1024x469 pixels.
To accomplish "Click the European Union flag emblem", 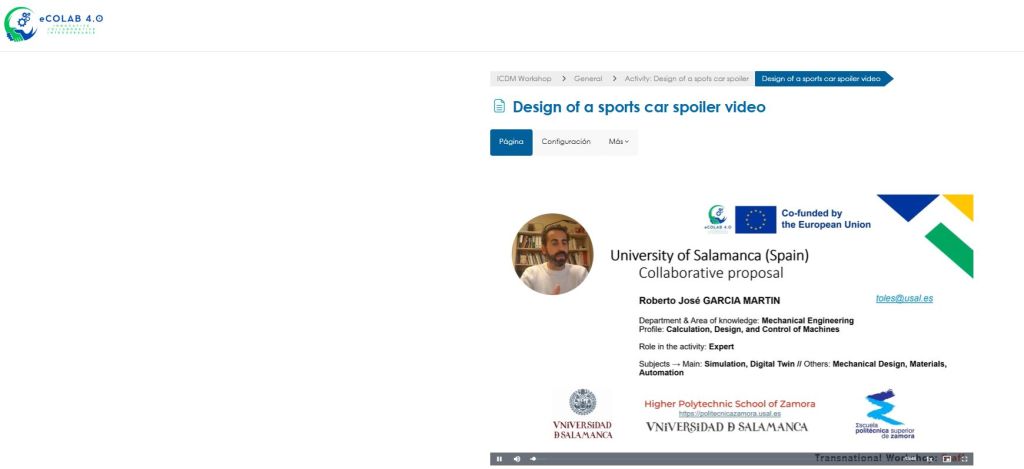I will click(755, 219).
